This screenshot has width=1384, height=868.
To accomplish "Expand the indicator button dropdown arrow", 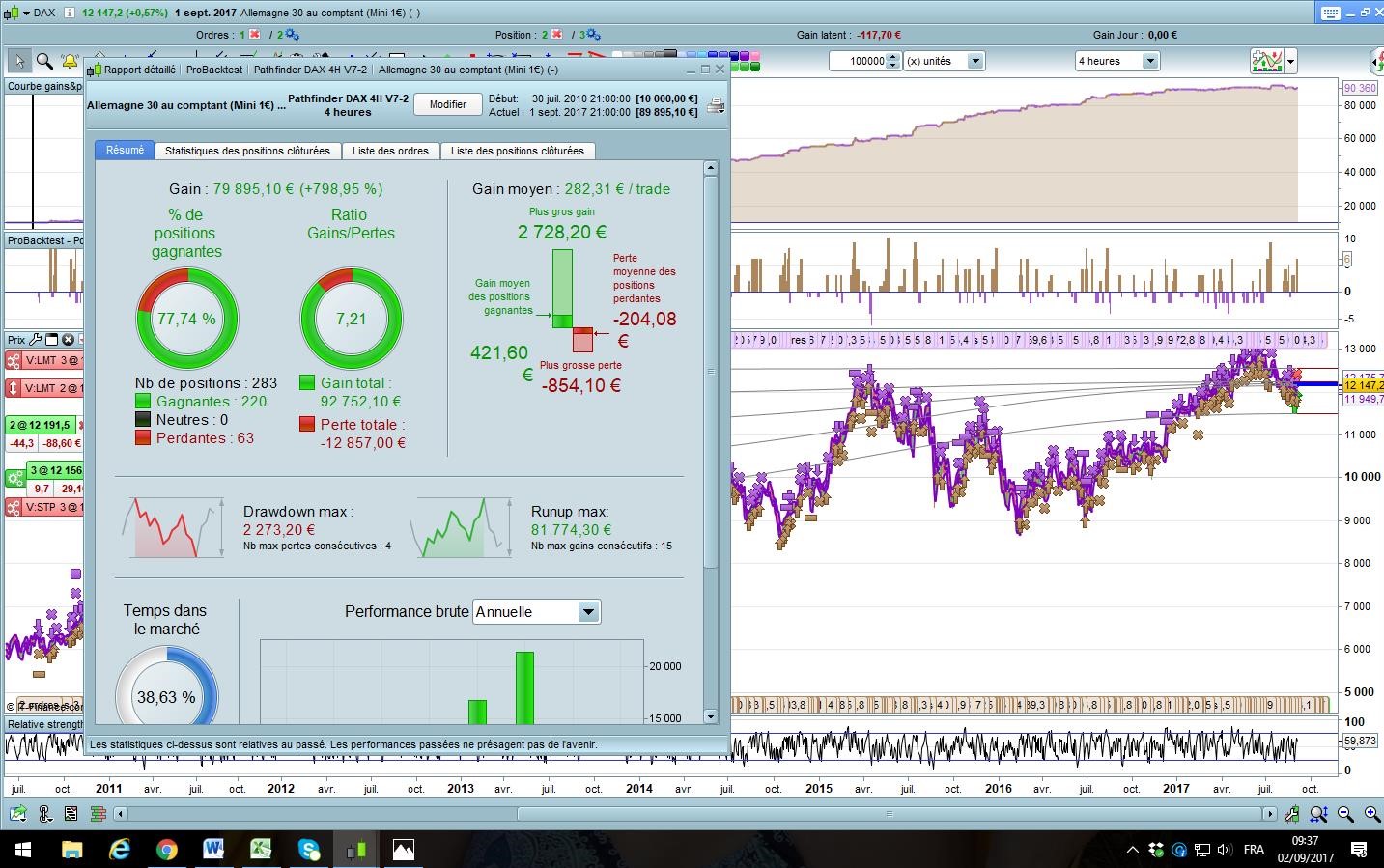I will click(x=1291, y=61).
